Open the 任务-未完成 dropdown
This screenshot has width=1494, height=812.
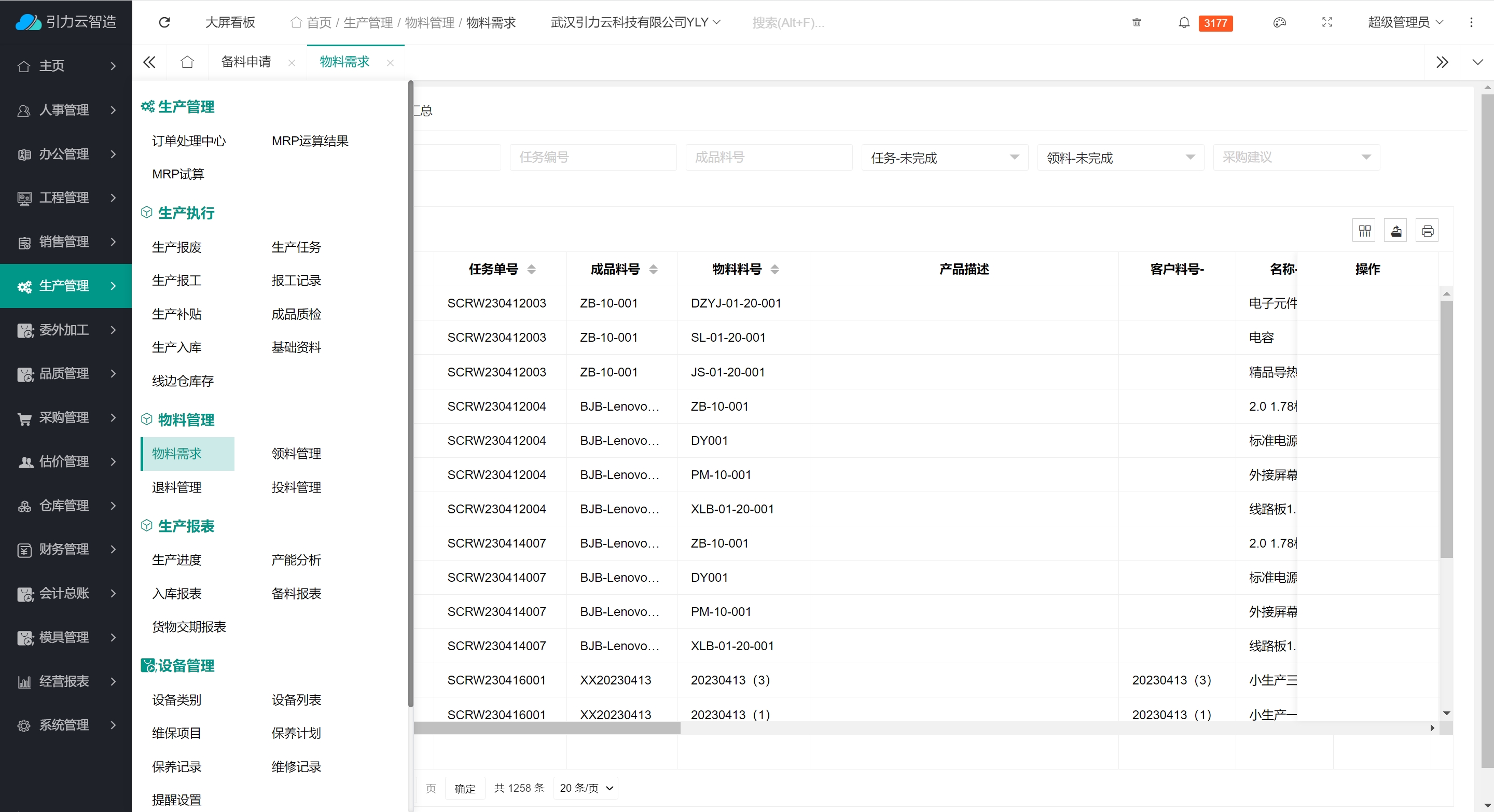(x=944, y=158)
